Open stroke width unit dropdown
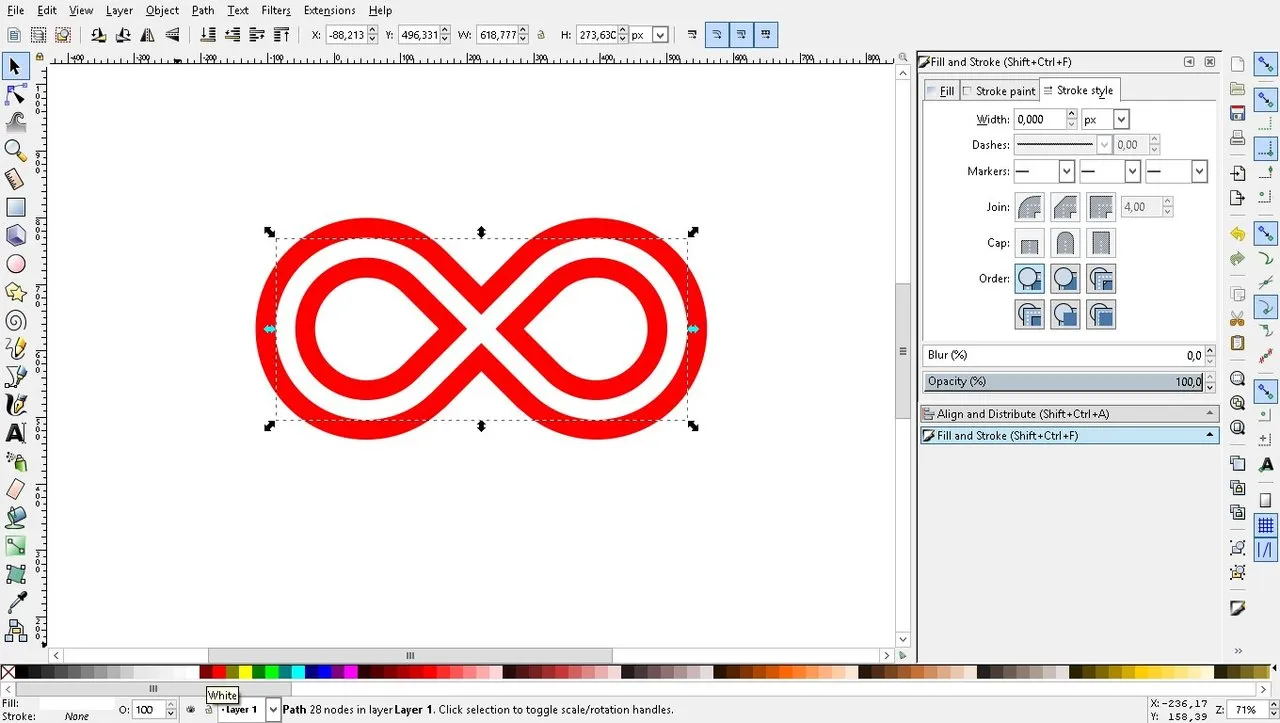Viewport: 1280px width, 723px height. tap(1121, 119)
